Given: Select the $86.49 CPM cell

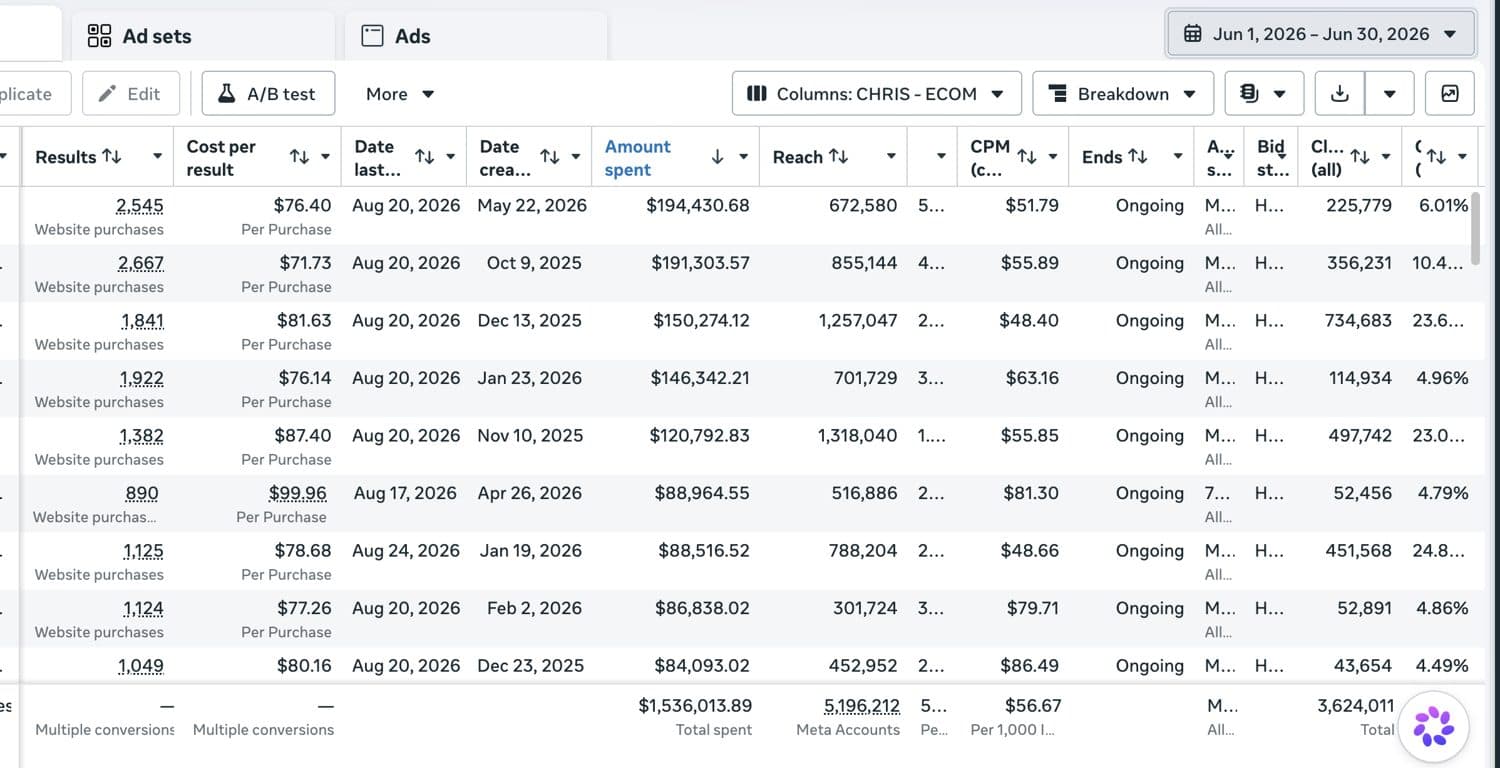Looking at the screenshot, I should point(1030,666).
